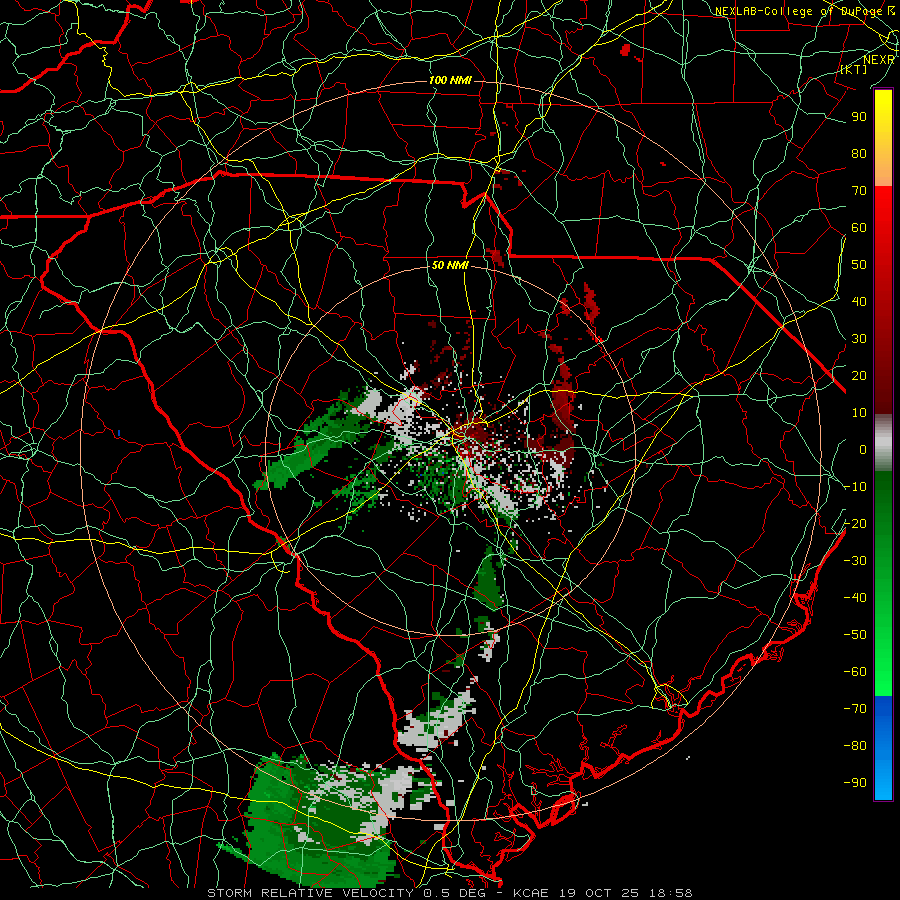Viewport: 900px width, 900px height.
Task: Click the 60 value on the velocity scale
Action: click(x=859, y=227)
